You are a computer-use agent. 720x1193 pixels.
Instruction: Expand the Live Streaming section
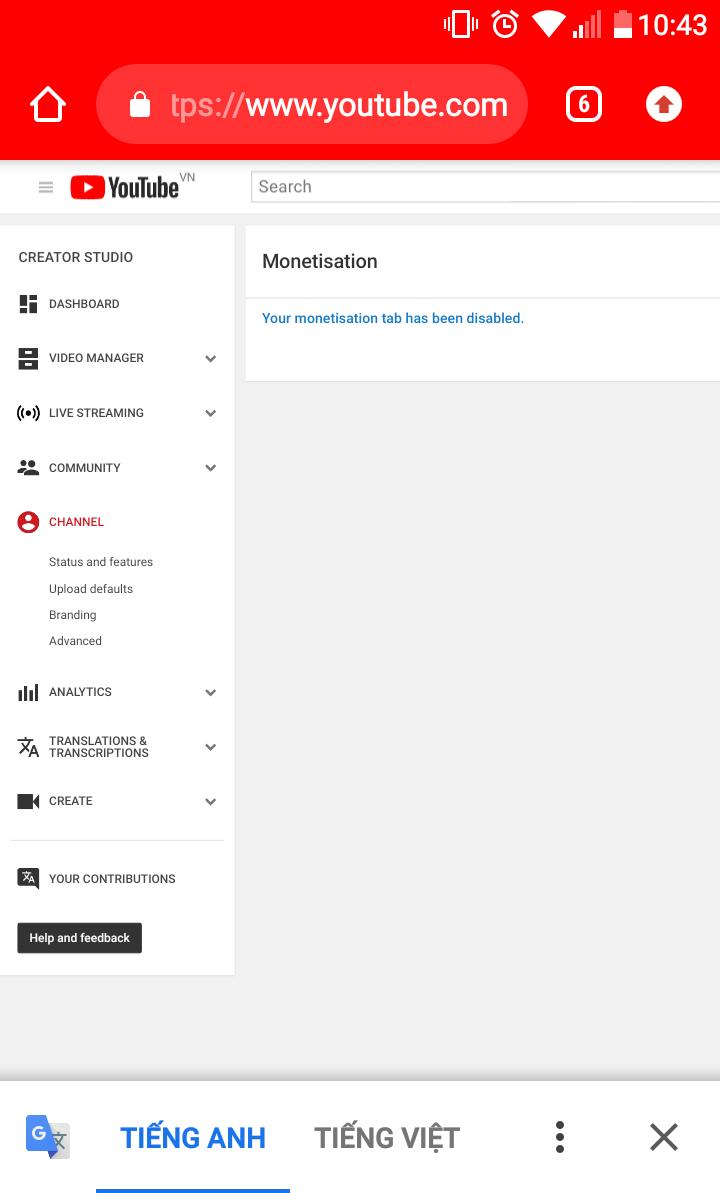pyautogui.click(x=211, y=413)
